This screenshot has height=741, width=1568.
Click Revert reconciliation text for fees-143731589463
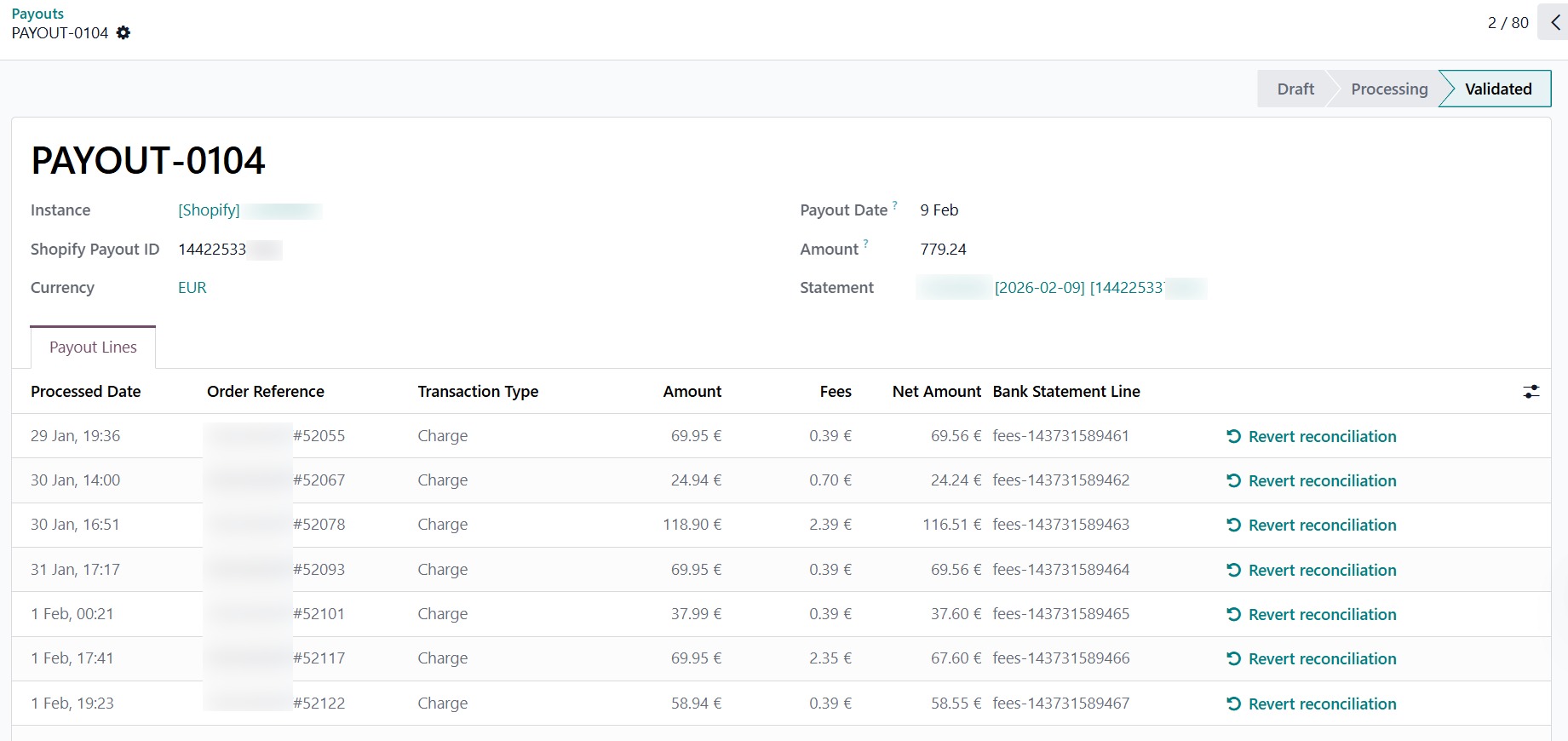point(1322,525)
